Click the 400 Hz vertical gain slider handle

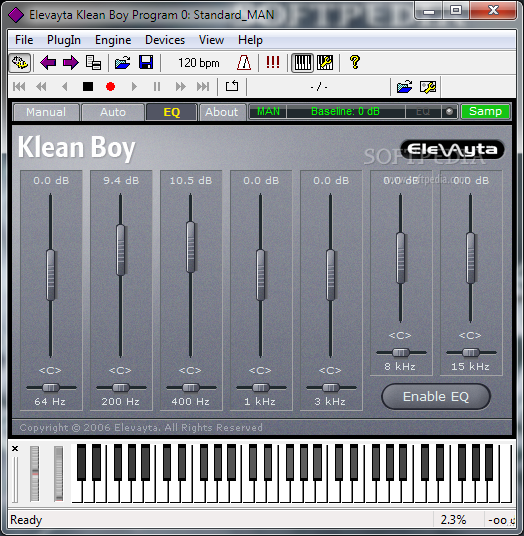191,247
